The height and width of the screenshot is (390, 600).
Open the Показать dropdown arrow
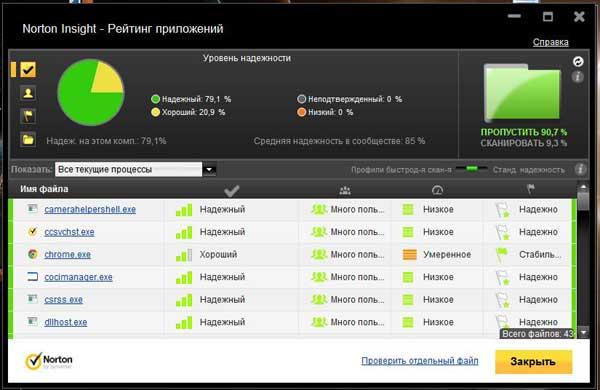click(x=209, y=170)
